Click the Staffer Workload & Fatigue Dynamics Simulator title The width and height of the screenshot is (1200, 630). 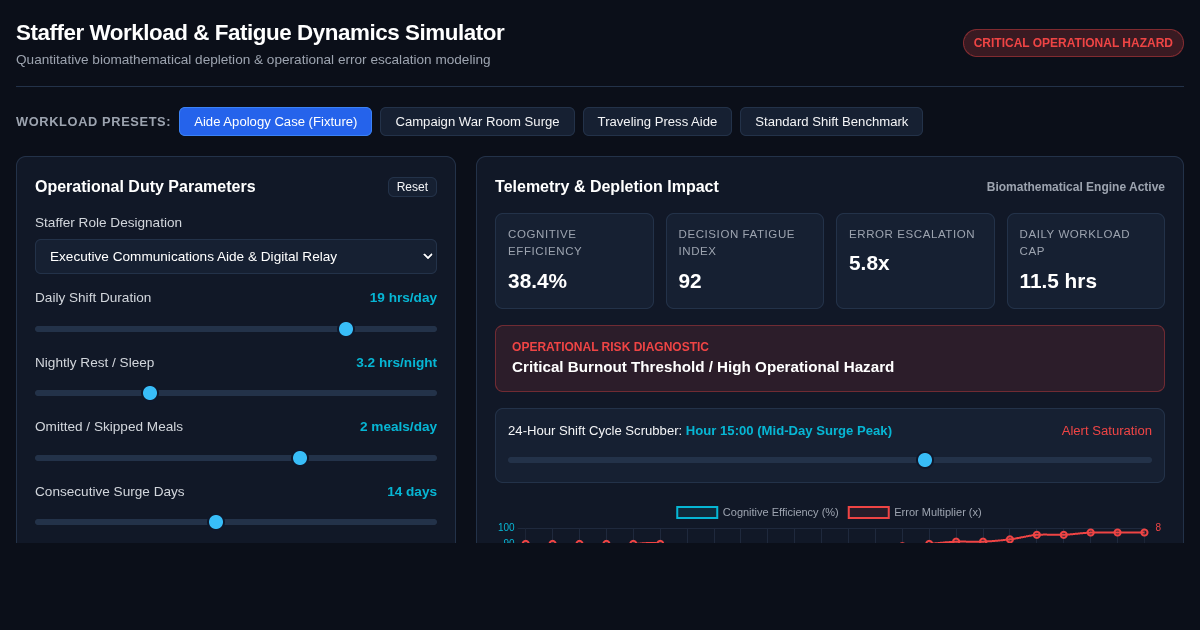260,33
